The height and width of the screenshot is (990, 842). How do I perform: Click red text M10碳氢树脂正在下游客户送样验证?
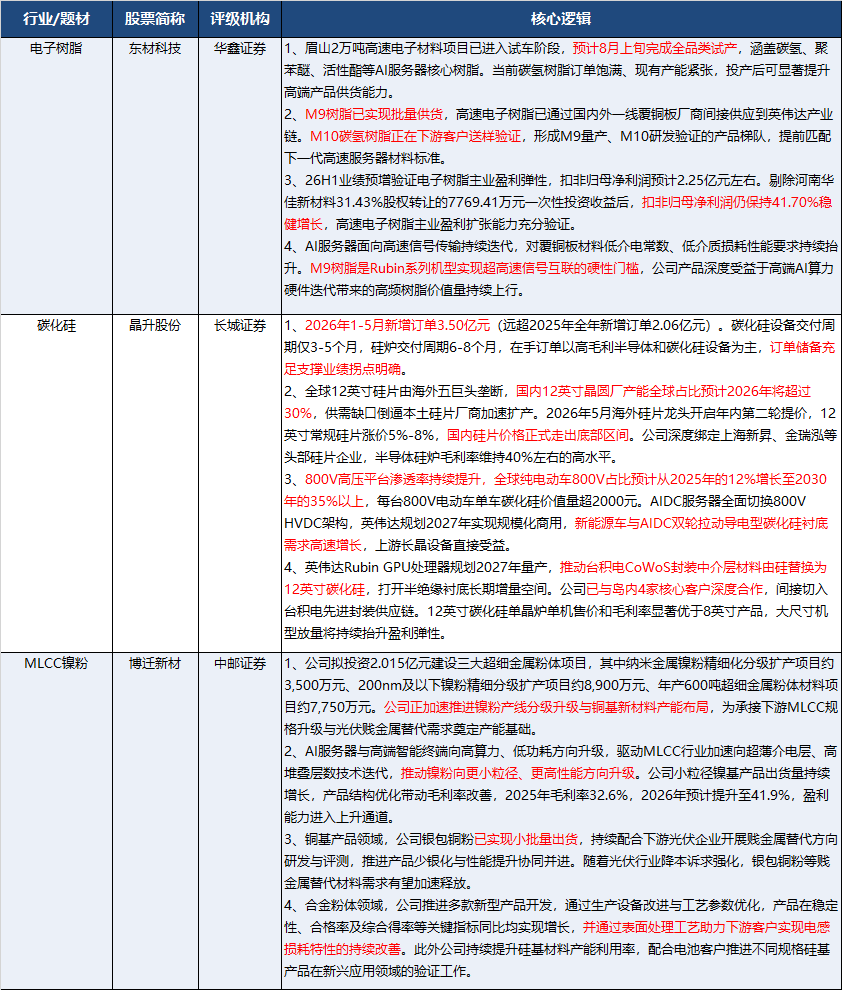pyautogui.click(x=415, y=136)
